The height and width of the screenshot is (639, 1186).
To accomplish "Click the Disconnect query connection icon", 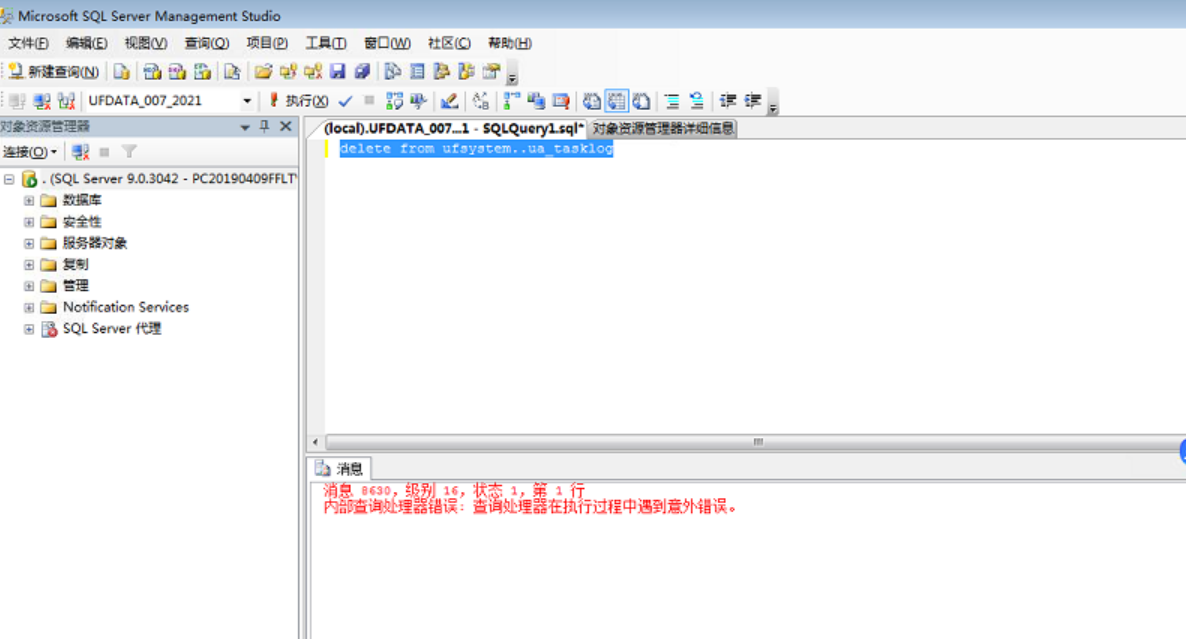I will tap(42, 101).
